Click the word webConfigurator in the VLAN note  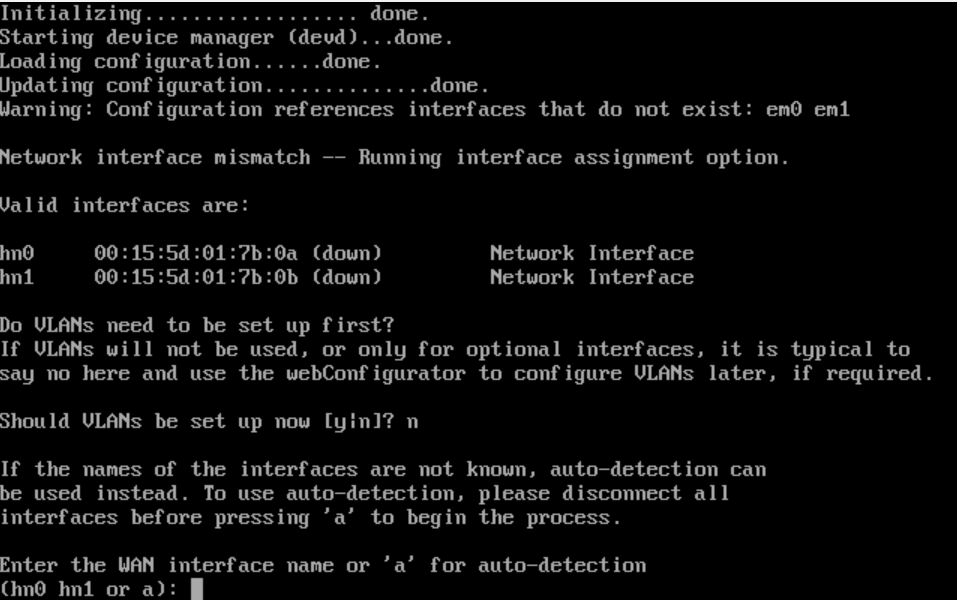pos(376,374)
